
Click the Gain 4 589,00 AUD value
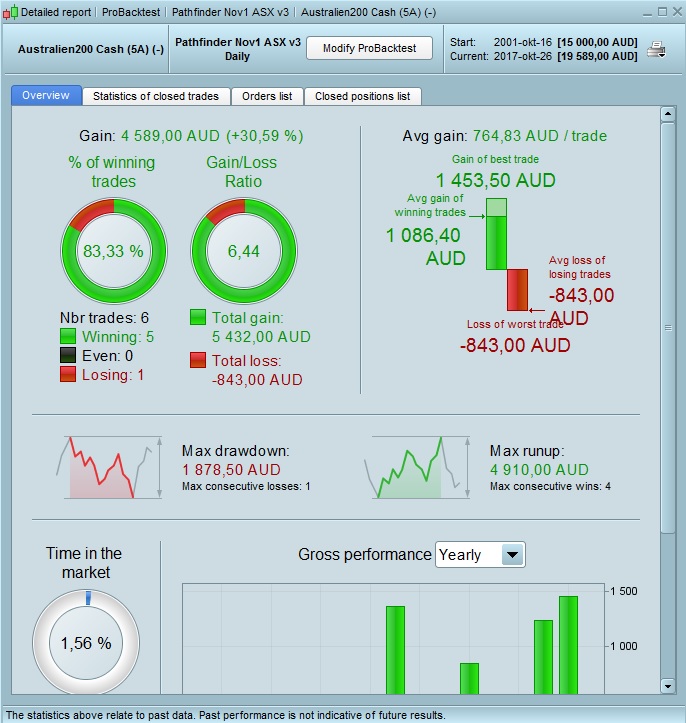point(212,136)
